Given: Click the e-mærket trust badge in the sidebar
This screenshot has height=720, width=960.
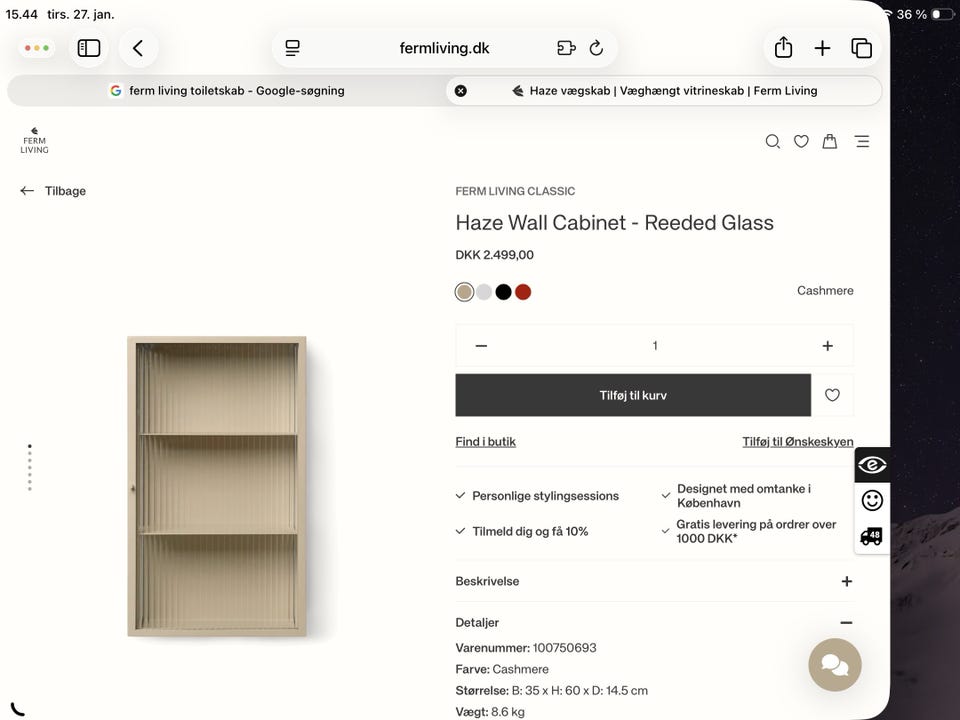Looking at the screenshot, I should tap(872, 464).
